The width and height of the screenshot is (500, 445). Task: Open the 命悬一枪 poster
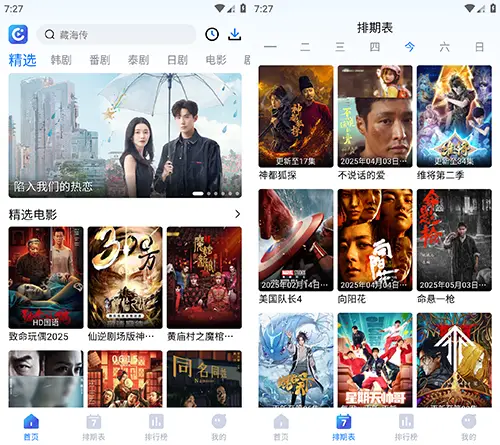tap(454, 240)
